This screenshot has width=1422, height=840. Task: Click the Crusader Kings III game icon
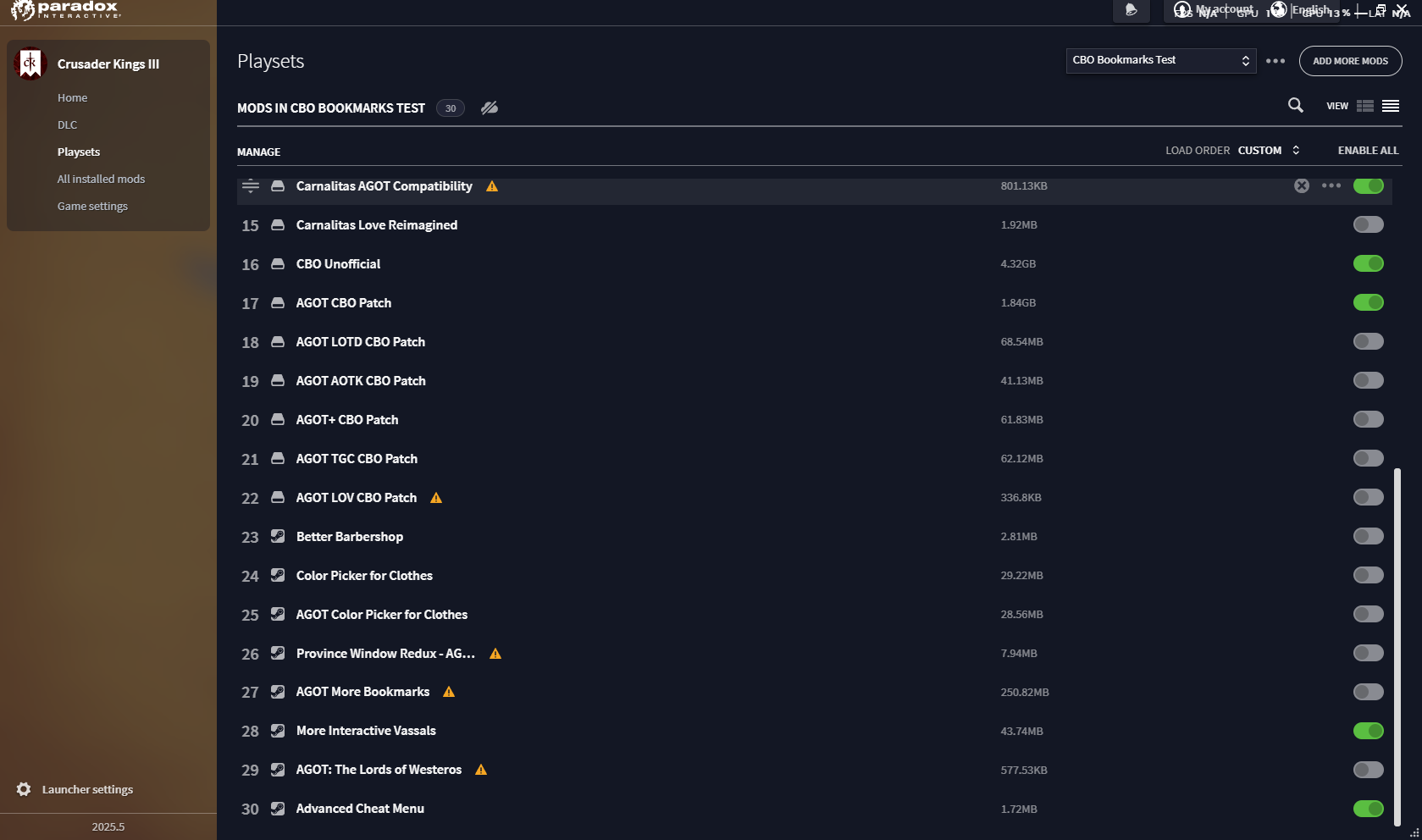[x=30, y=64]
